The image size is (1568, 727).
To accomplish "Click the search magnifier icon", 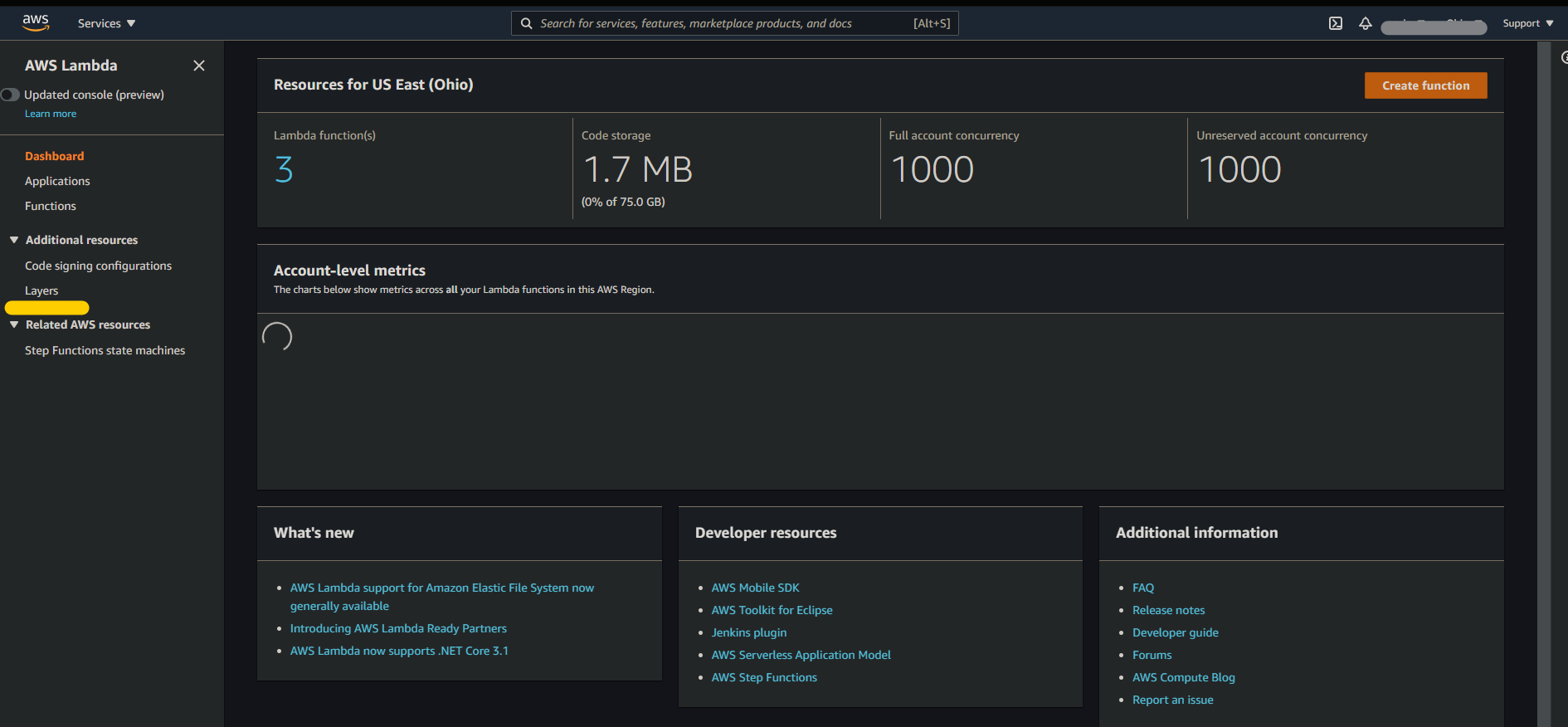I will coord(526,23).
